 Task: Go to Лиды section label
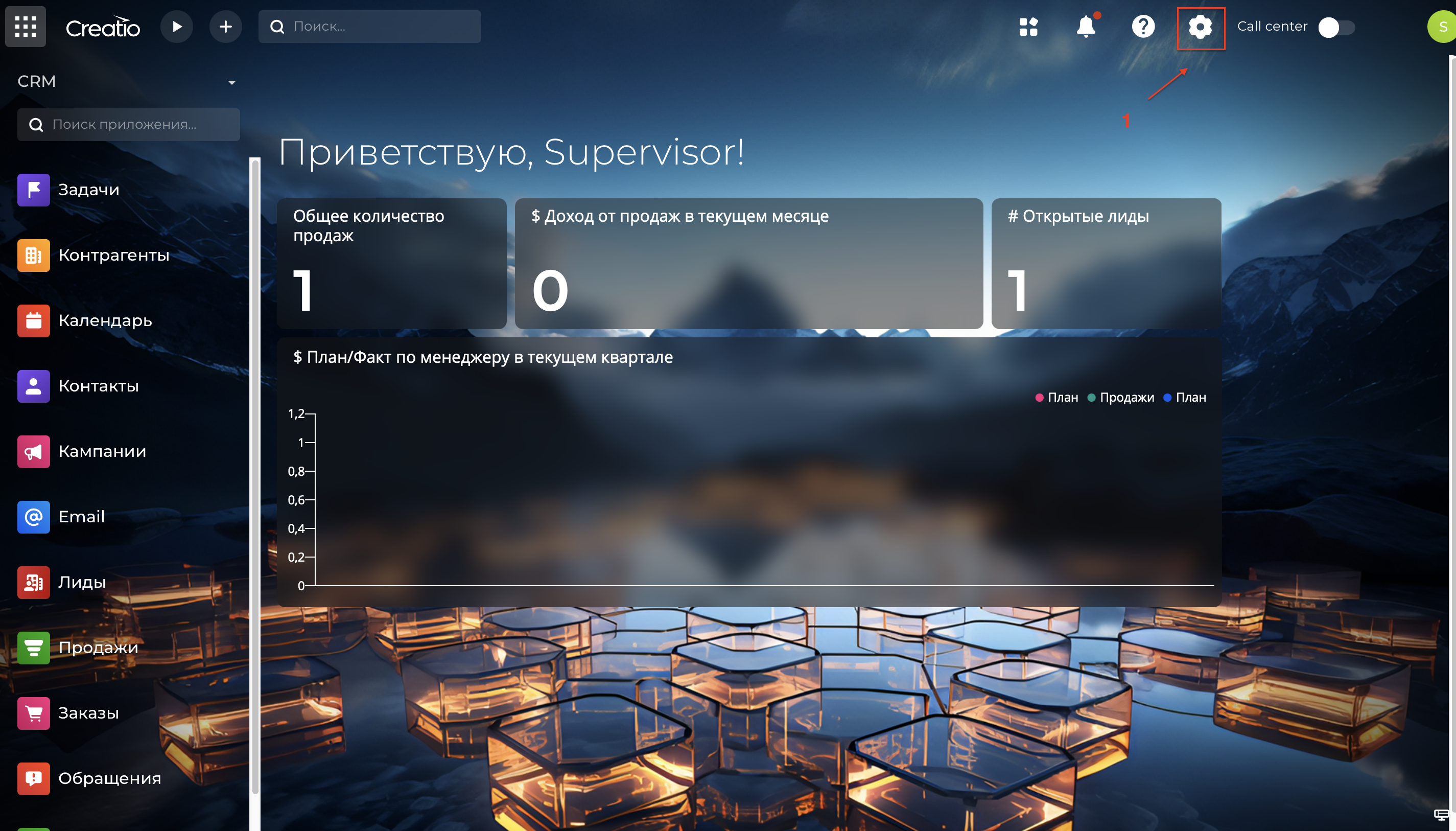[x=82, y=583]
